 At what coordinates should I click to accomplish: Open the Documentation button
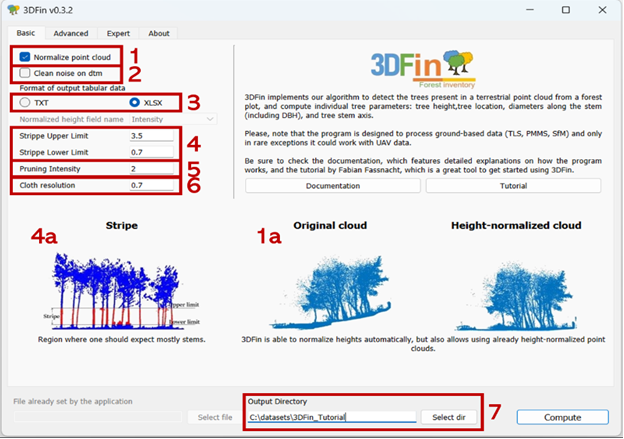coord(333,186)
